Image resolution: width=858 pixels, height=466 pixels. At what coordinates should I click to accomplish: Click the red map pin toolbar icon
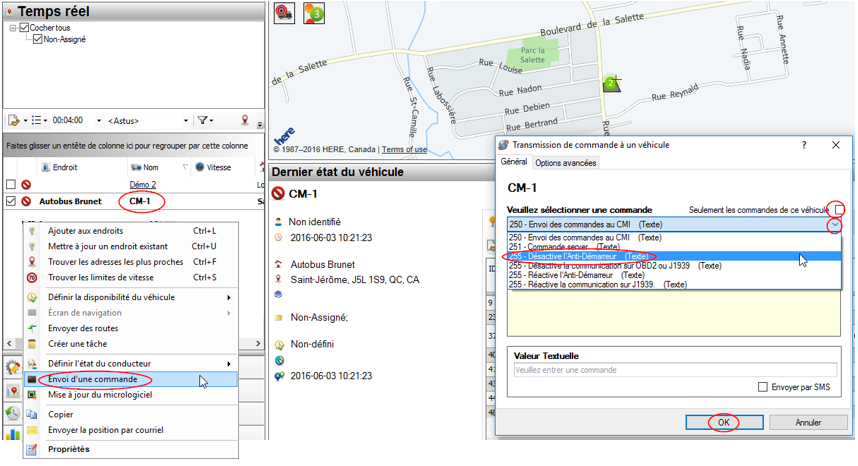coord(245,120)
